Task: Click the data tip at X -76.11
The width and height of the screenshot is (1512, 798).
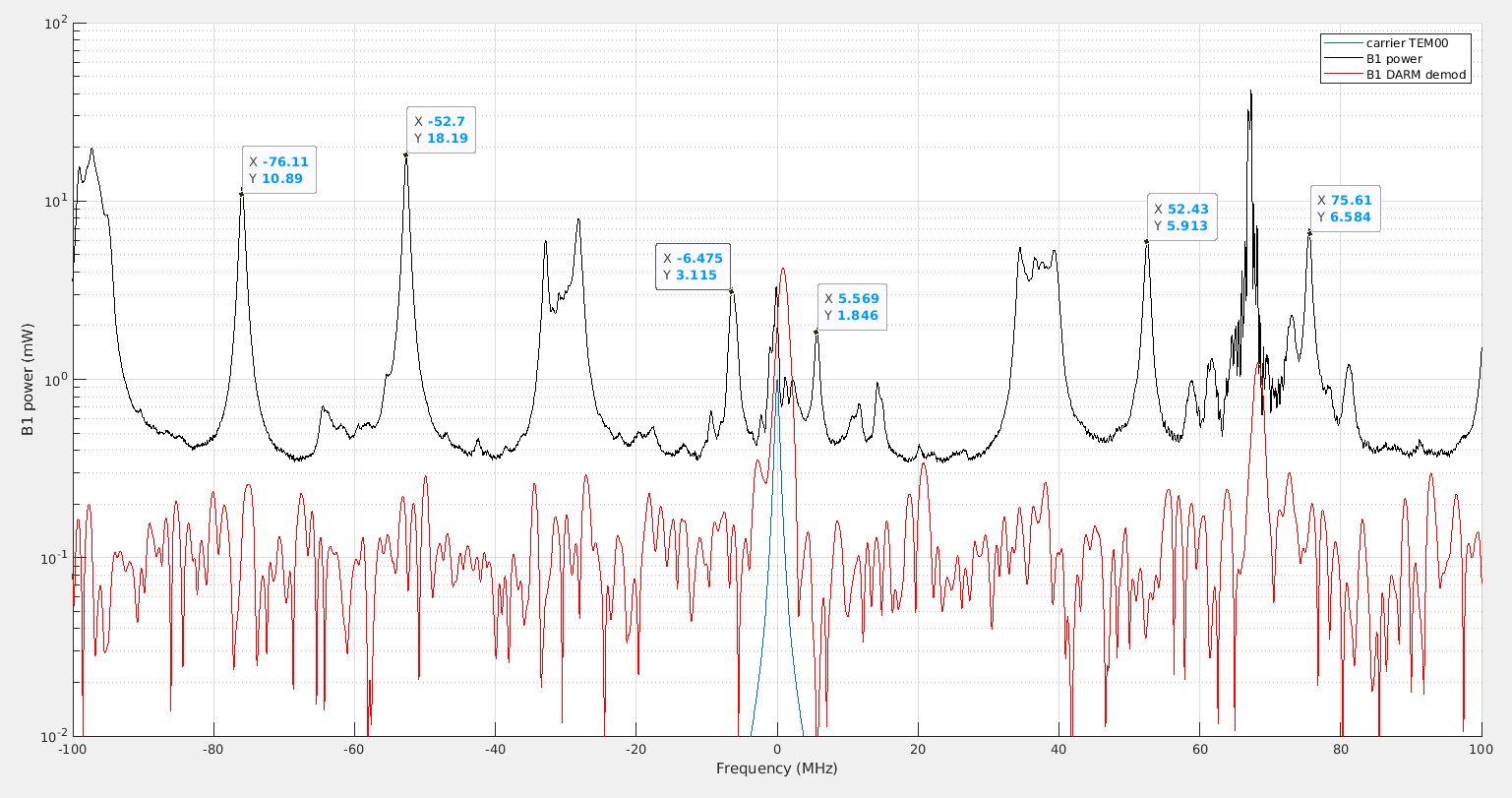Action: 279,170
